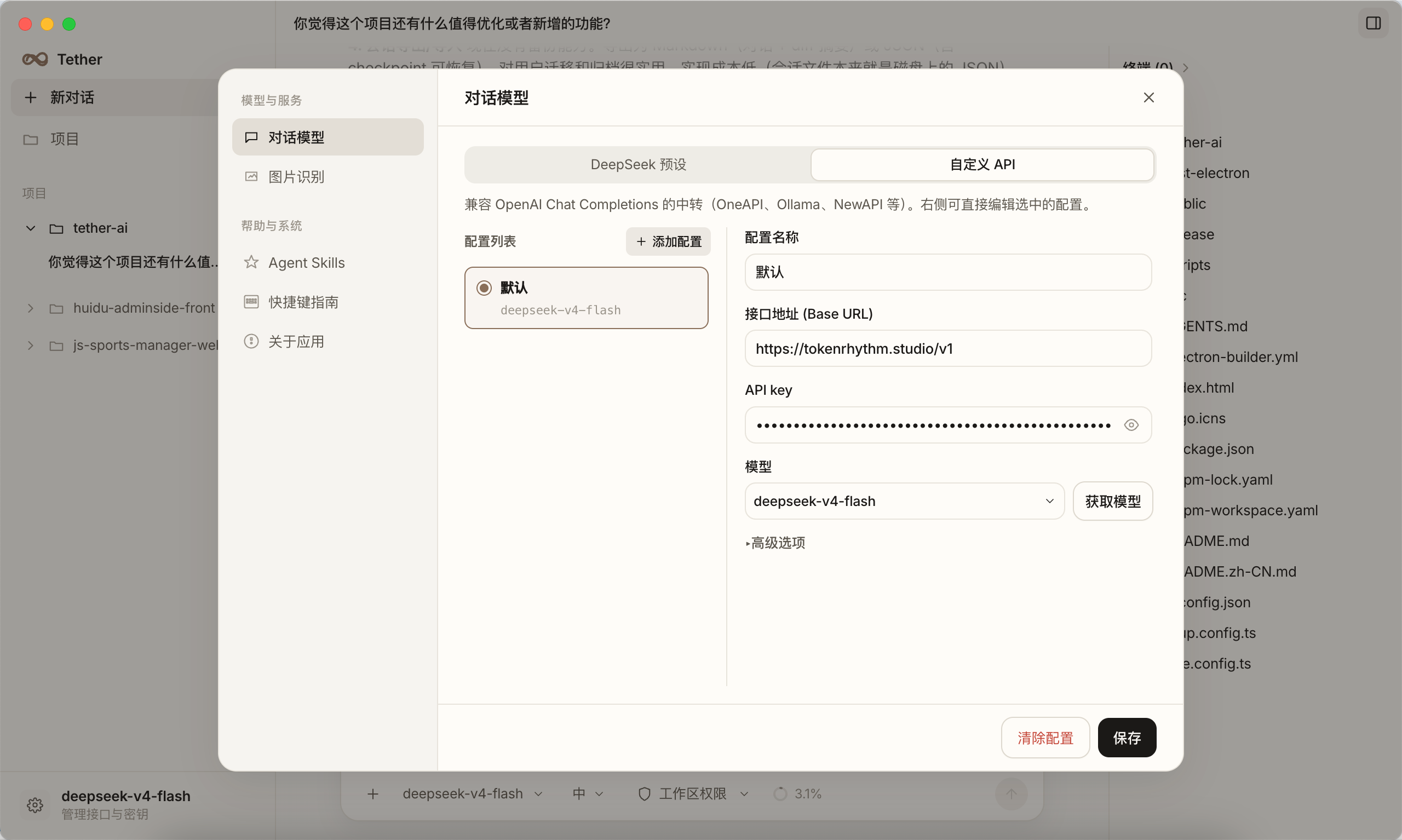The image size is (1402, 840).
Task: Switch to the DeepSeek 预设 tab
Action: [x=639, y=165]
